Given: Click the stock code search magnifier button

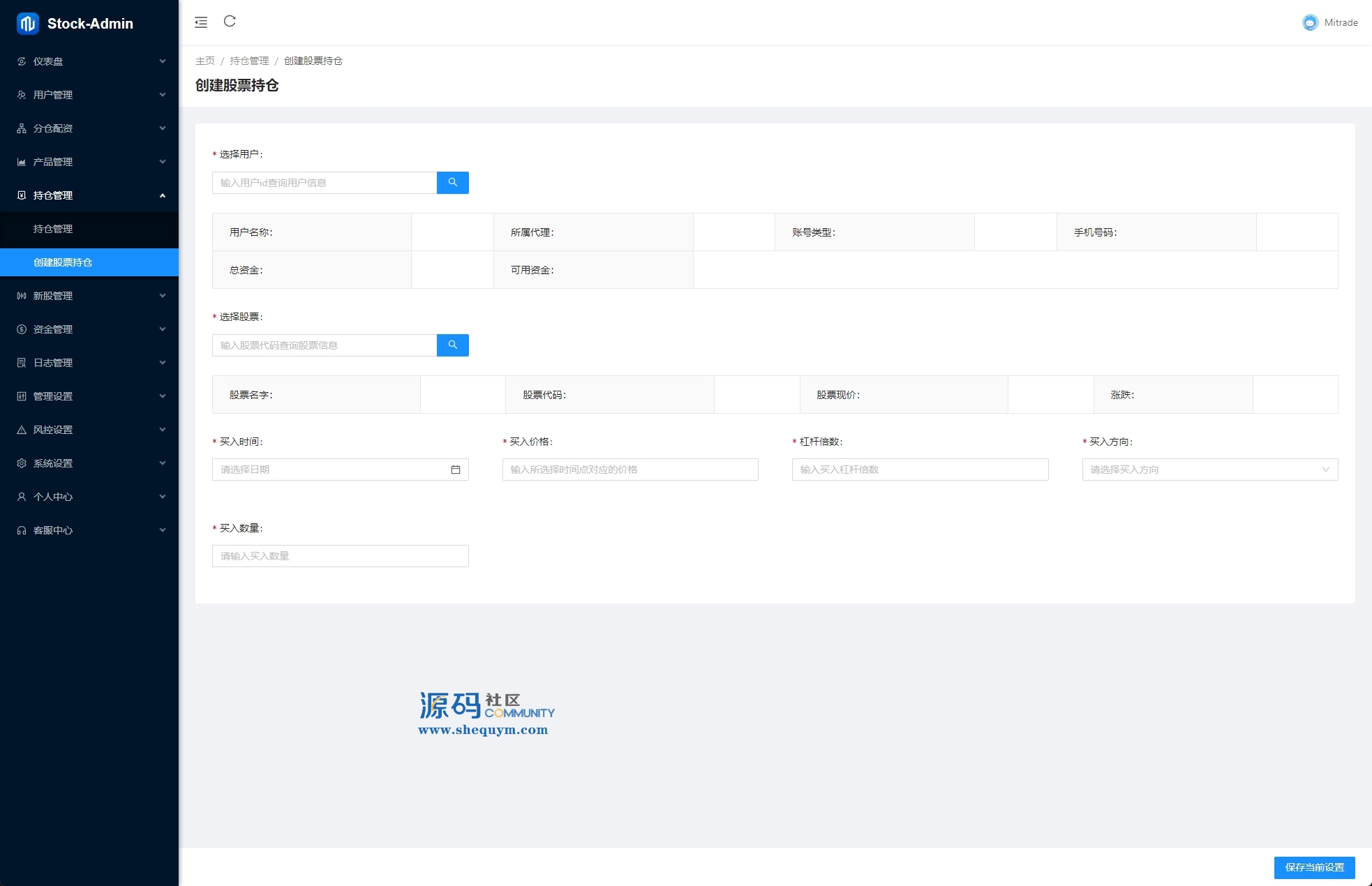Looking at the screenshot, I should coord(452,345).
